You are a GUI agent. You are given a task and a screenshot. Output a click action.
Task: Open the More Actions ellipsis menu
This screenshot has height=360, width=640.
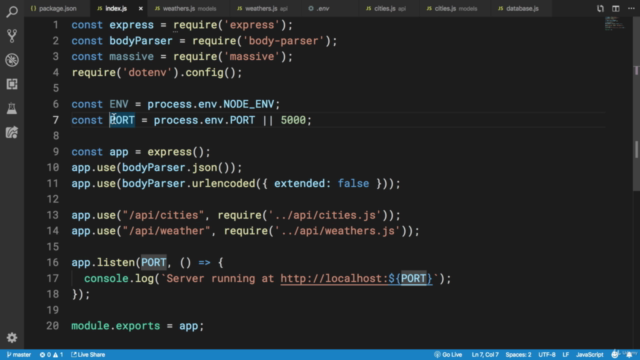[x=631, y=8]
